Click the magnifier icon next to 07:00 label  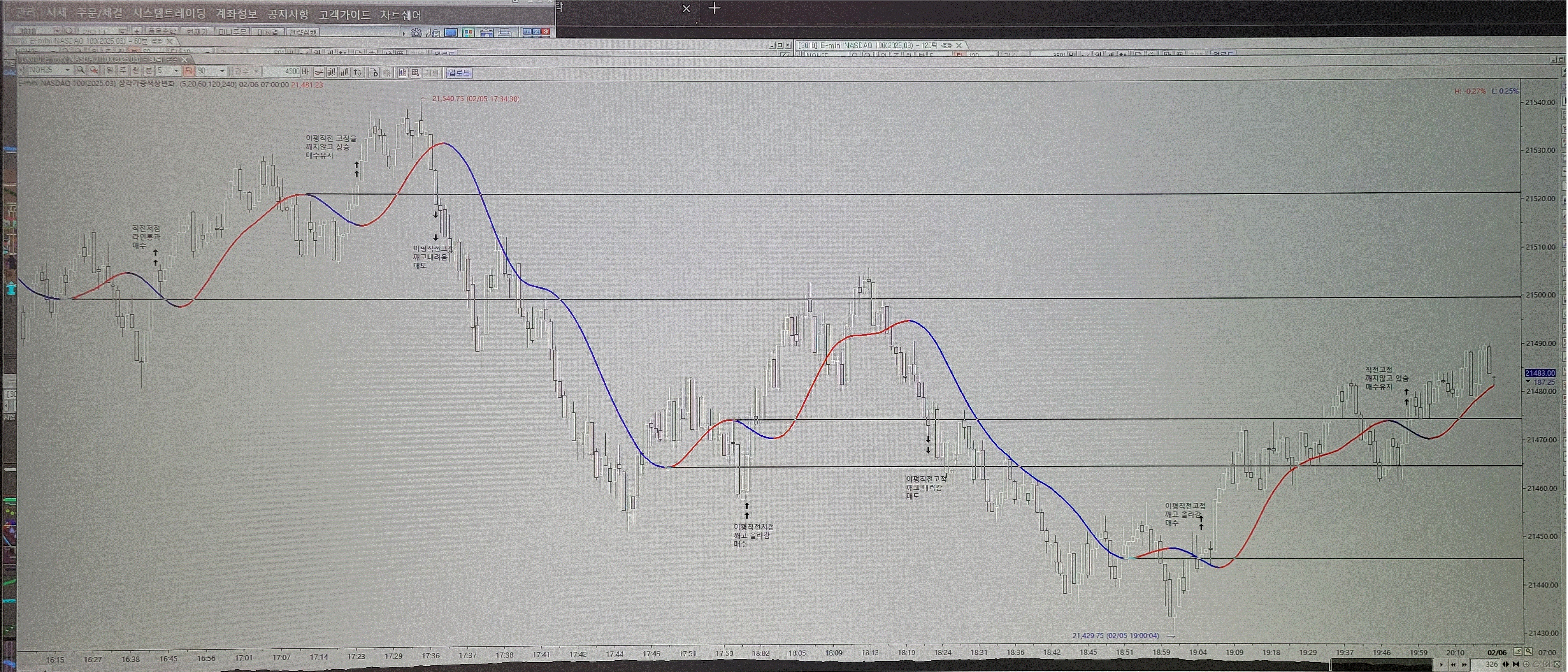pos(1528,651)
